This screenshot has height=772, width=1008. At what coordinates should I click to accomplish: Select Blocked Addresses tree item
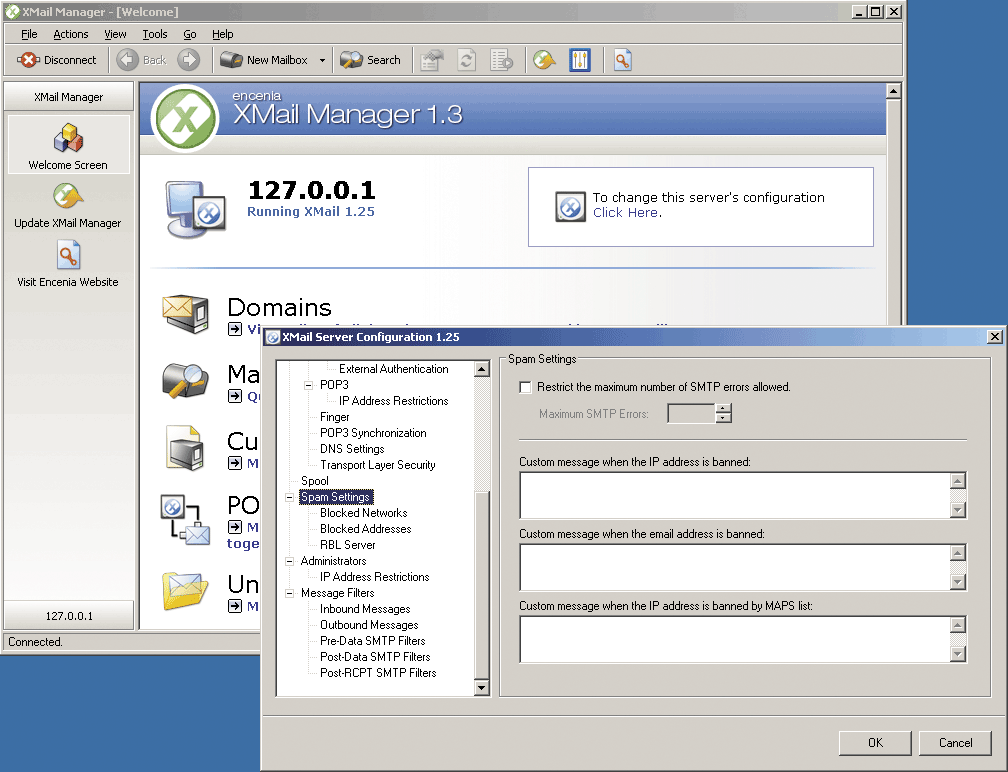point(365,529)
